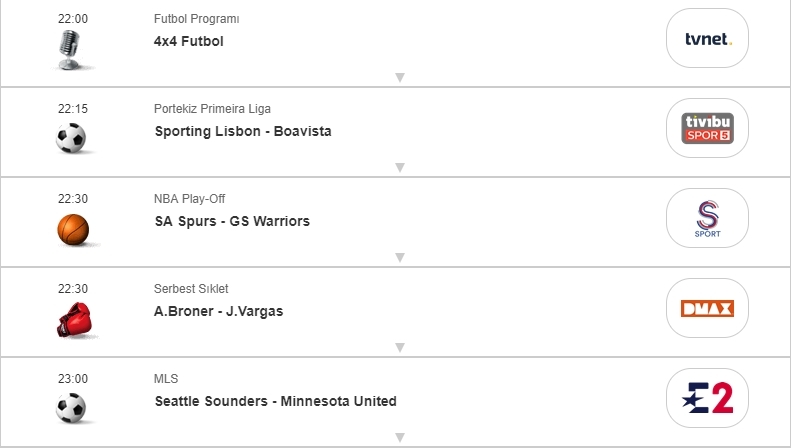Expand the 4x4 Futbol row details
The width and height of the screenshot is (791, 448).
click(x=399, y=77)
